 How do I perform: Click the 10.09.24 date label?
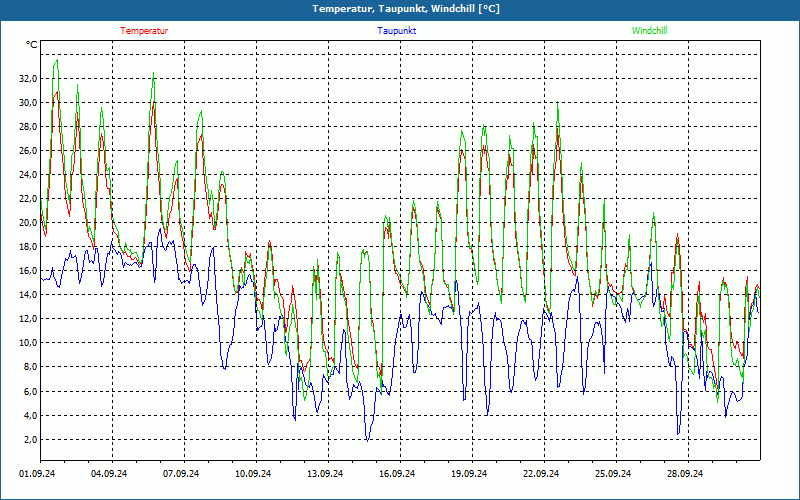(x=253, y=473)
